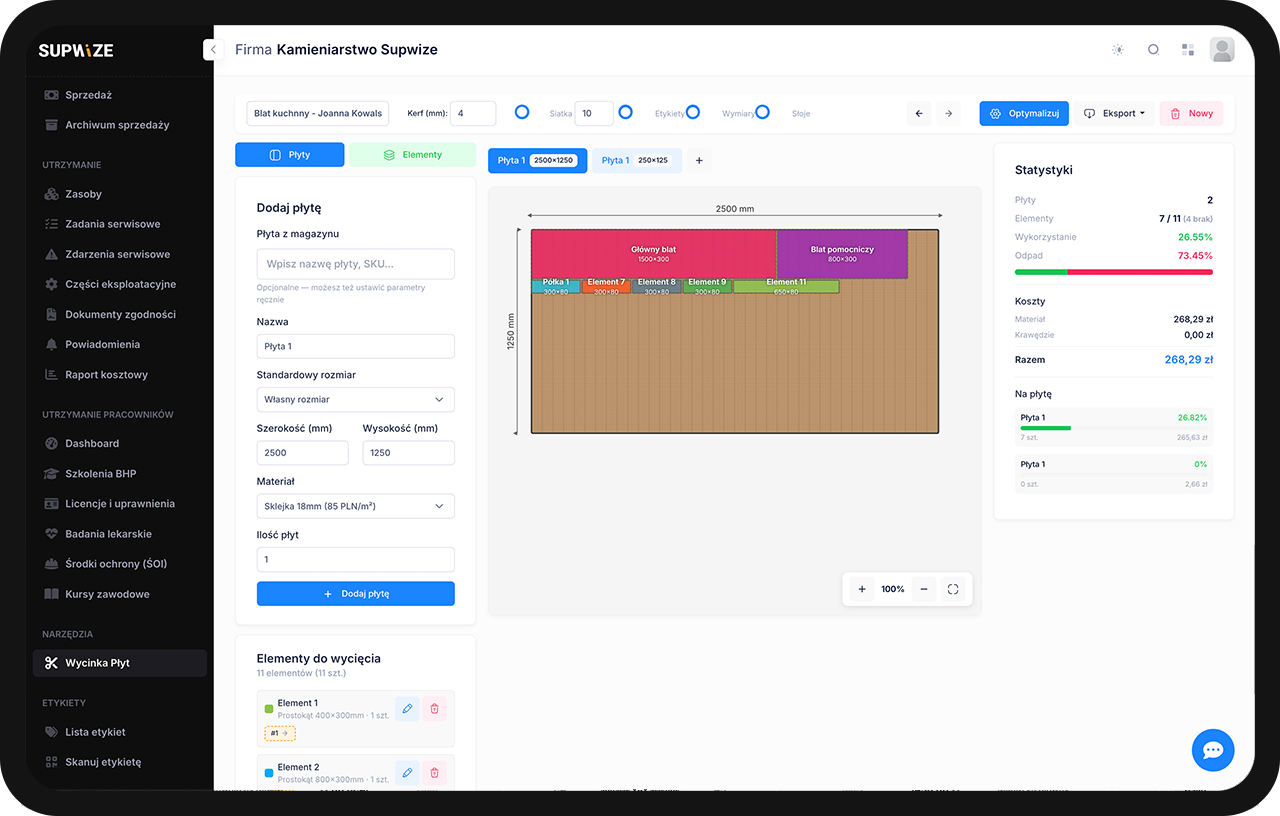Open the apps grid icon in the header
The image size is (1280, 816).
point(1187,48)
